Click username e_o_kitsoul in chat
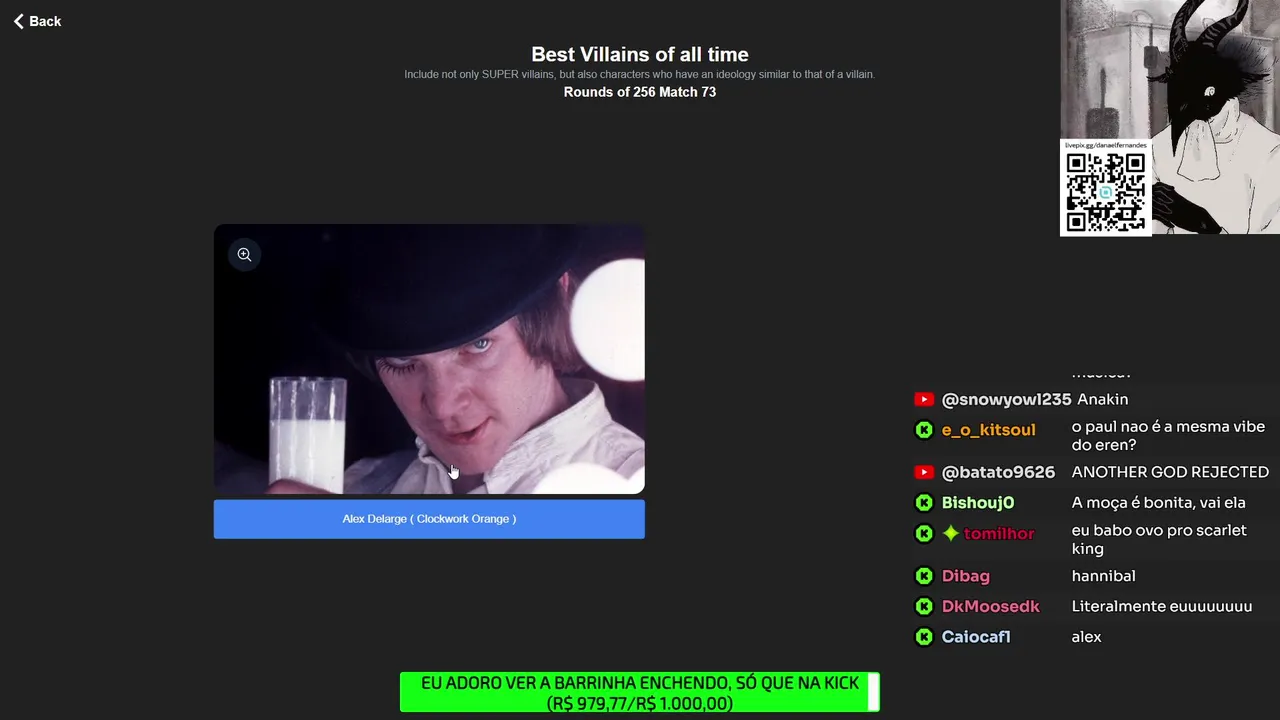 tap(988, 430)
